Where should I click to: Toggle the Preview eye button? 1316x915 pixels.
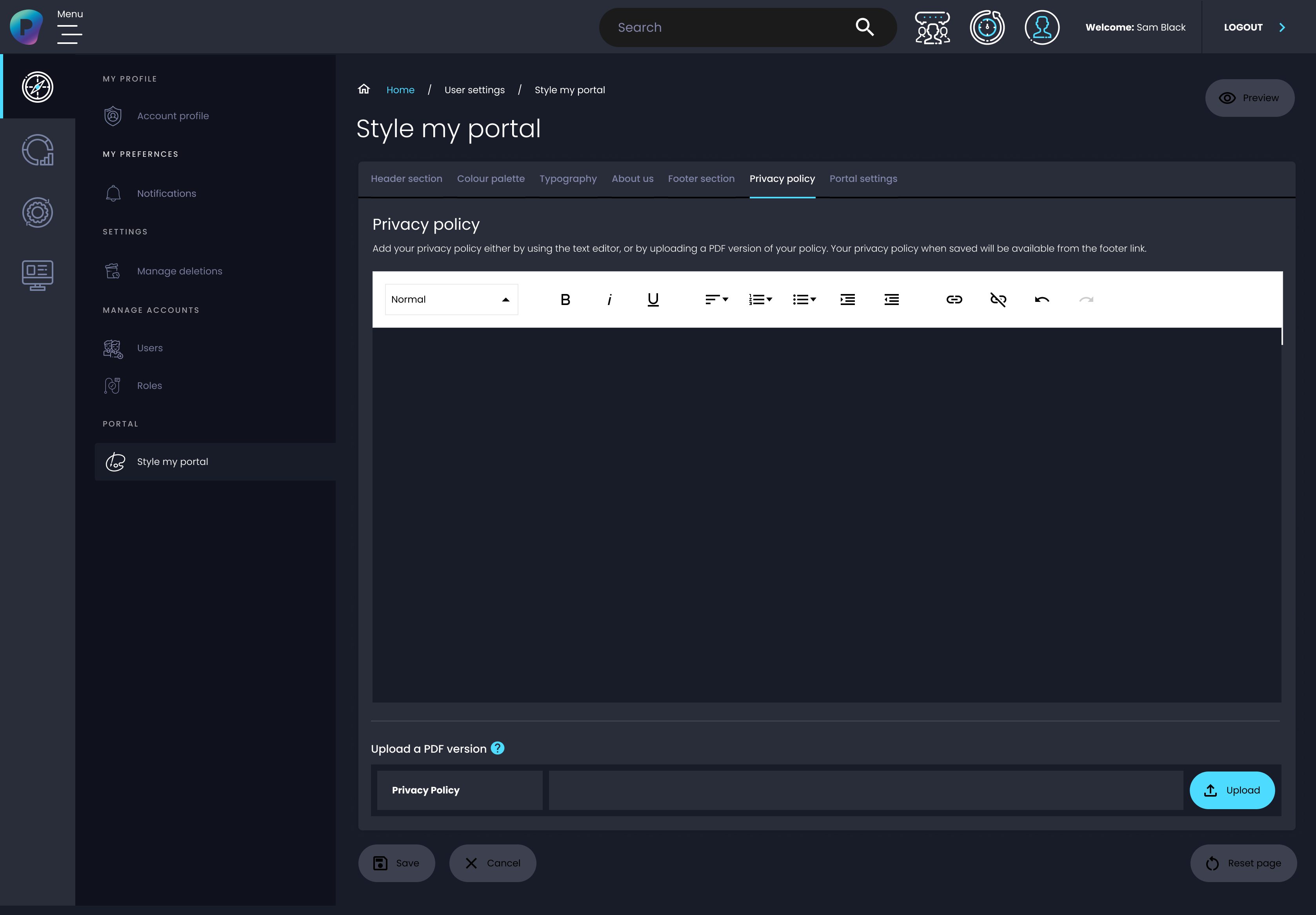point(1249,98)
